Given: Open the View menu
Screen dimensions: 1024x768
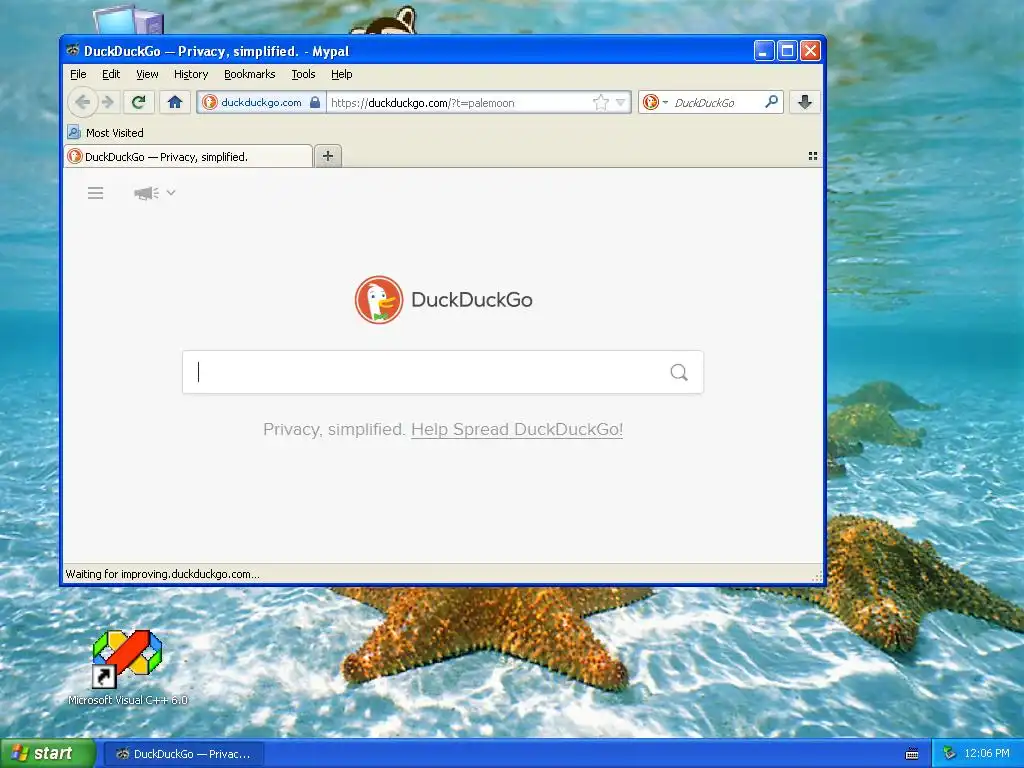Looking at the screenshot, I should [147, 74].
